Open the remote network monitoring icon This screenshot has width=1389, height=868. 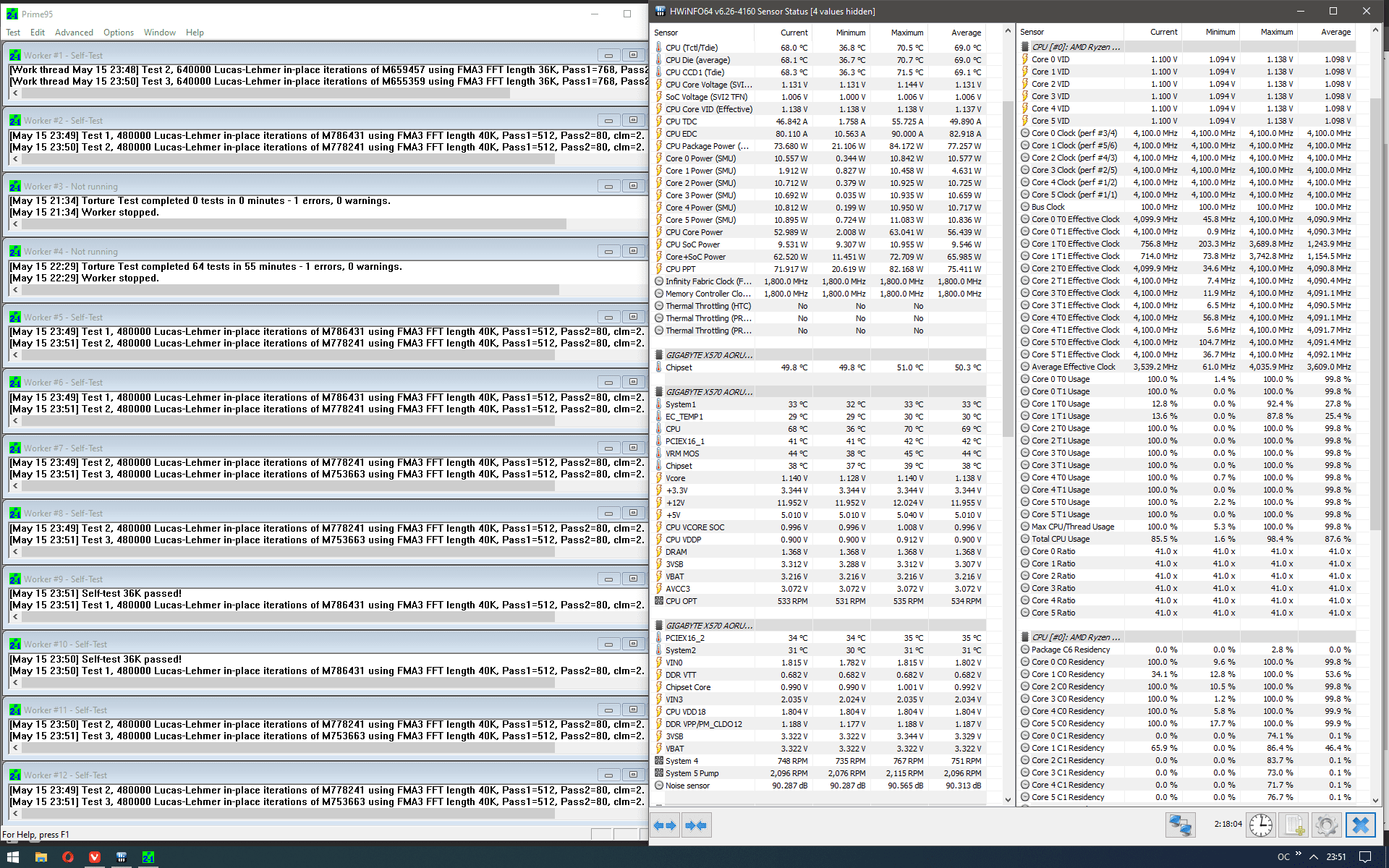1180,825
